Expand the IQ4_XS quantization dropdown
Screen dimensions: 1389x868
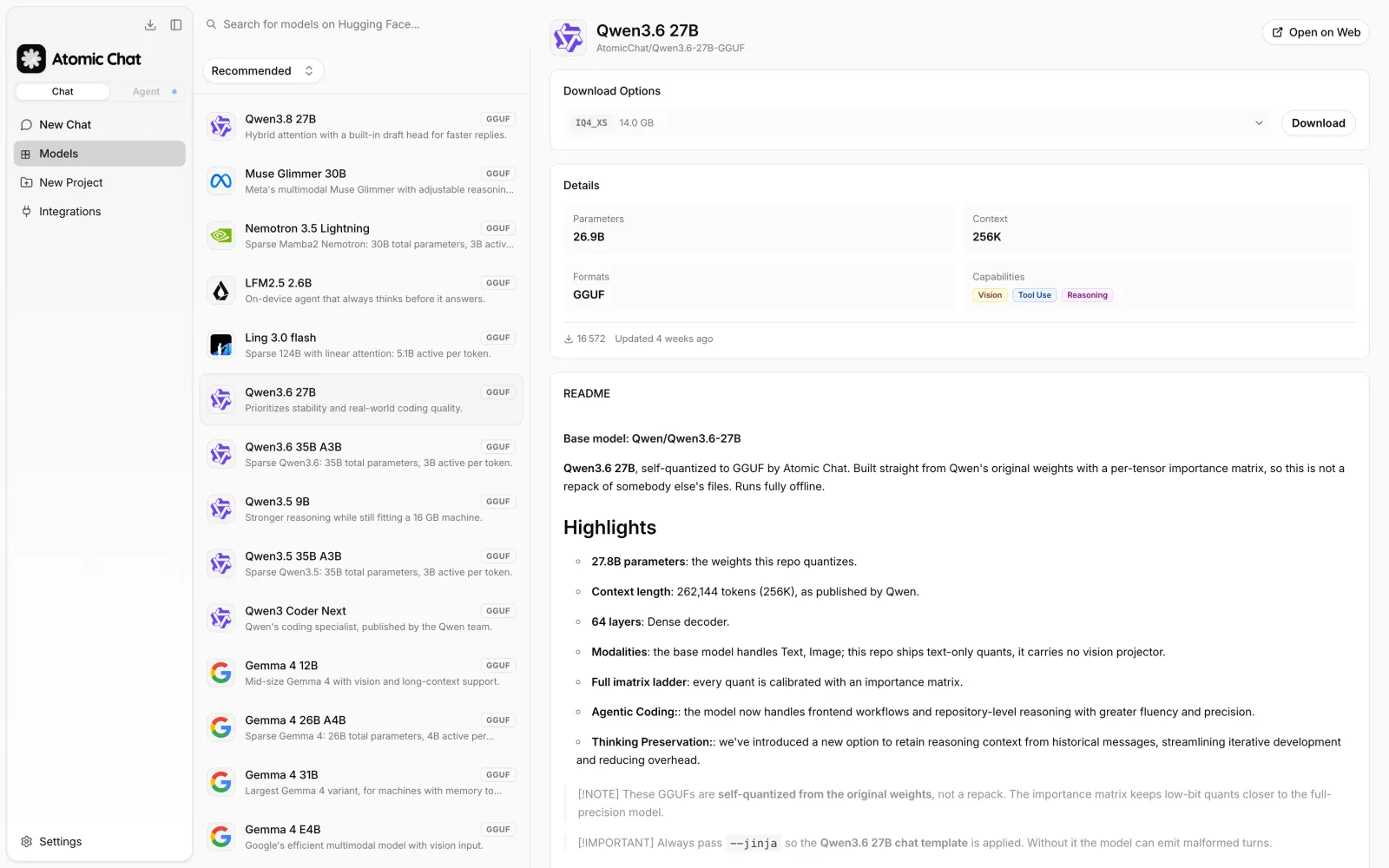coord(918,123)
